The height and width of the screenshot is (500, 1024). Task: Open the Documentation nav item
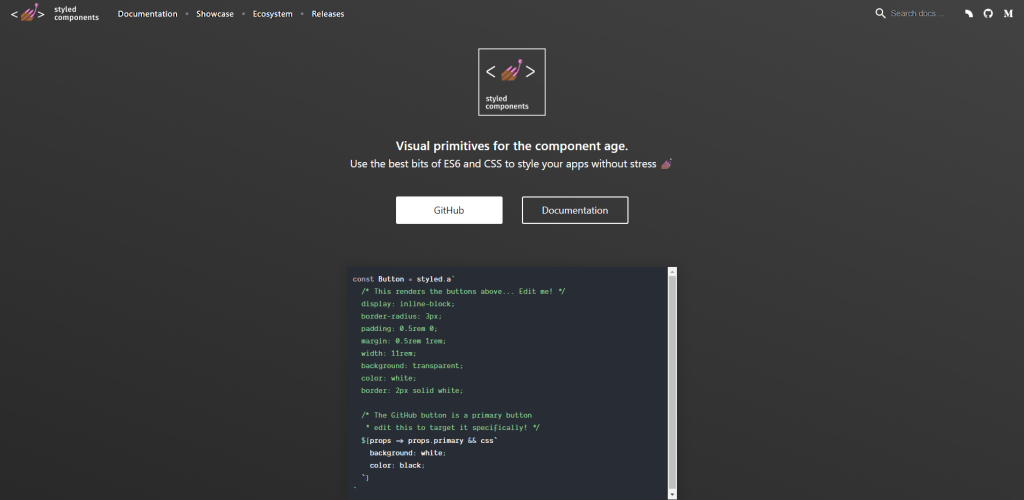point(148,14)
